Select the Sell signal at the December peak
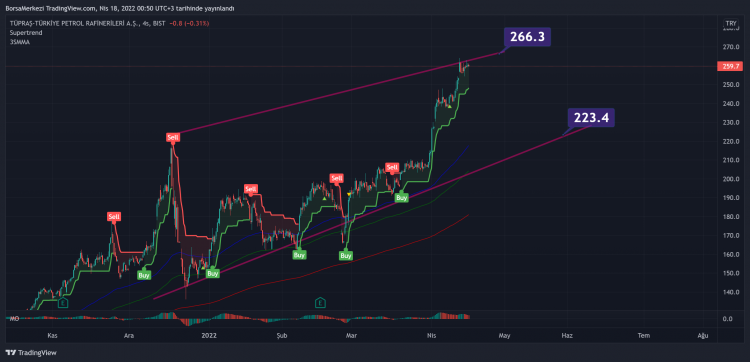Viewport: 750px width, 362px height. tap(173, 138)
